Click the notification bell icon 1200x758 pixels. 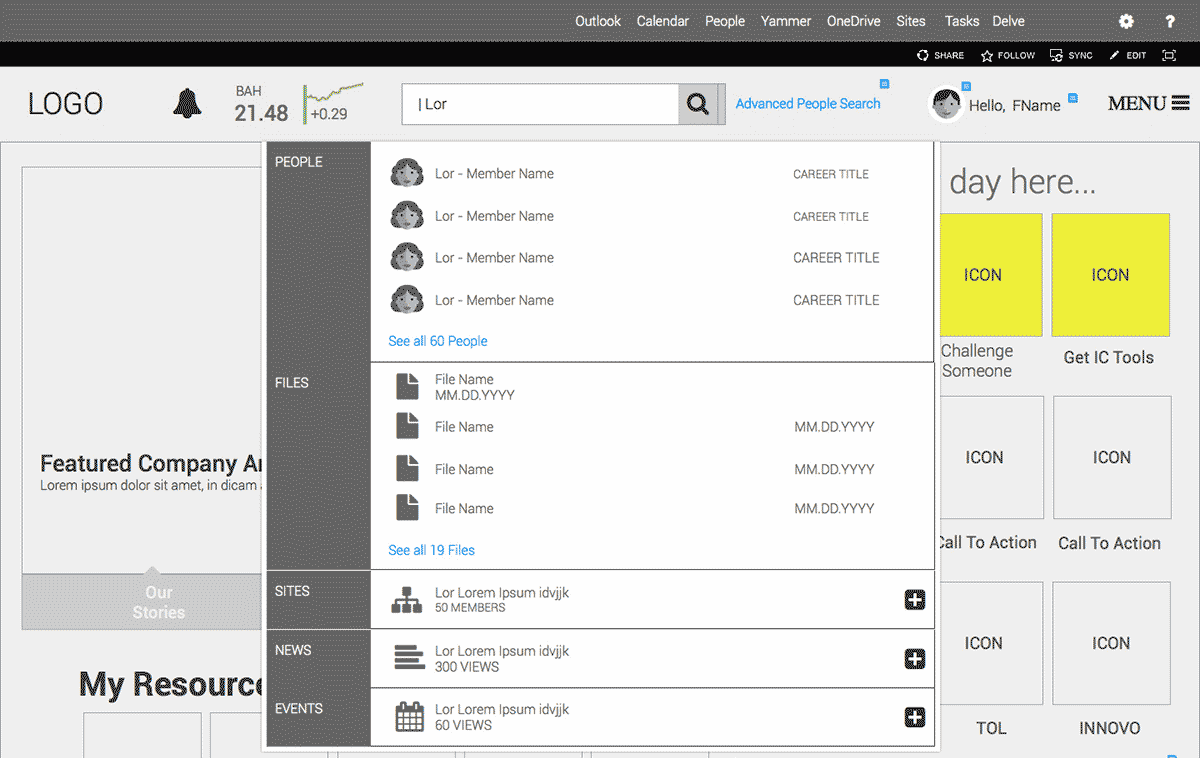tap(187, 103)
